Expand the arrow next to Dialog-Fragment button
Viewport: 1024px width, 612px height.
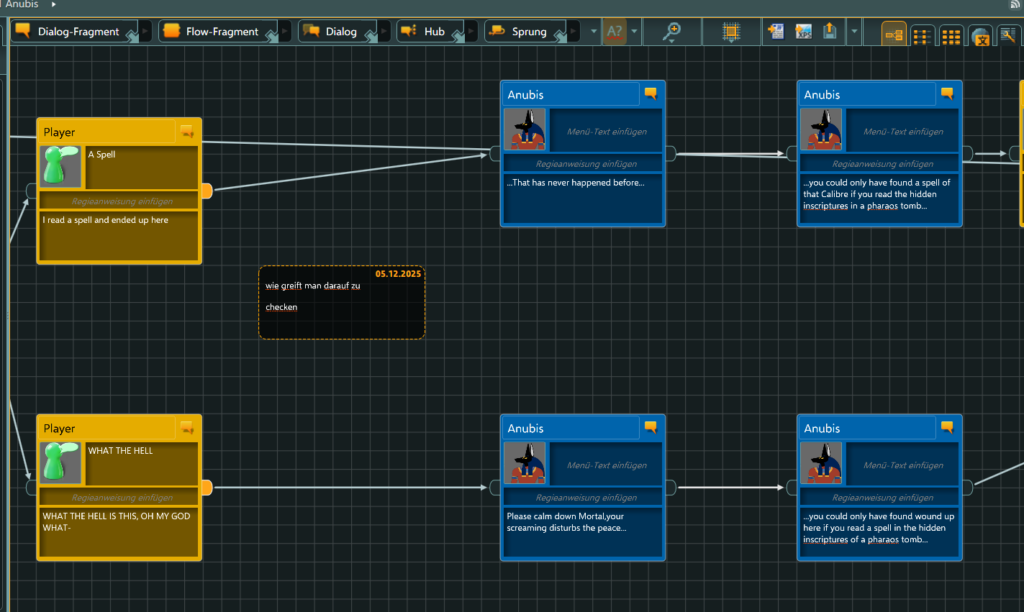pos(145,32)
